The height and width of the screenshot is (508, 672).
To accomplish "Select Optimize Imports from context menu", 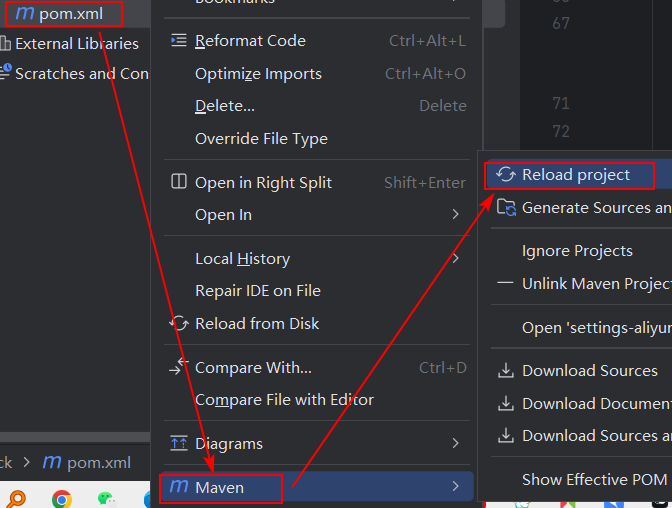I will tap(258, 74).
